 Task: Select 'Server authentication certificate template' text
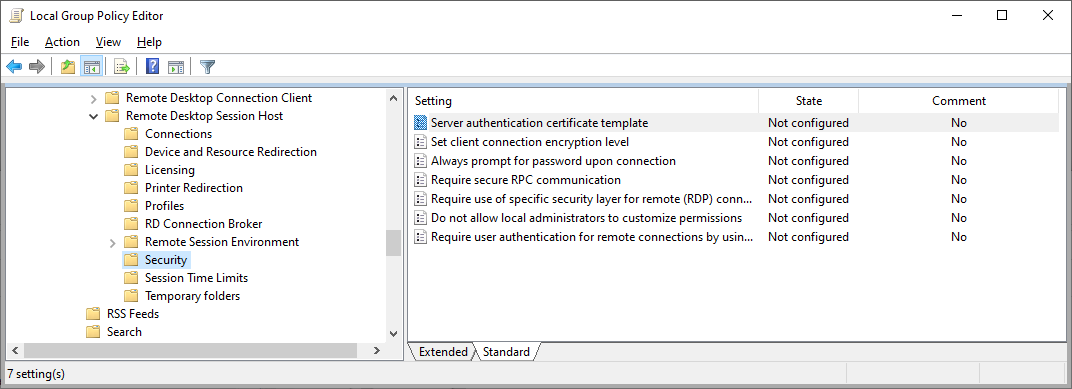(539, 123)
